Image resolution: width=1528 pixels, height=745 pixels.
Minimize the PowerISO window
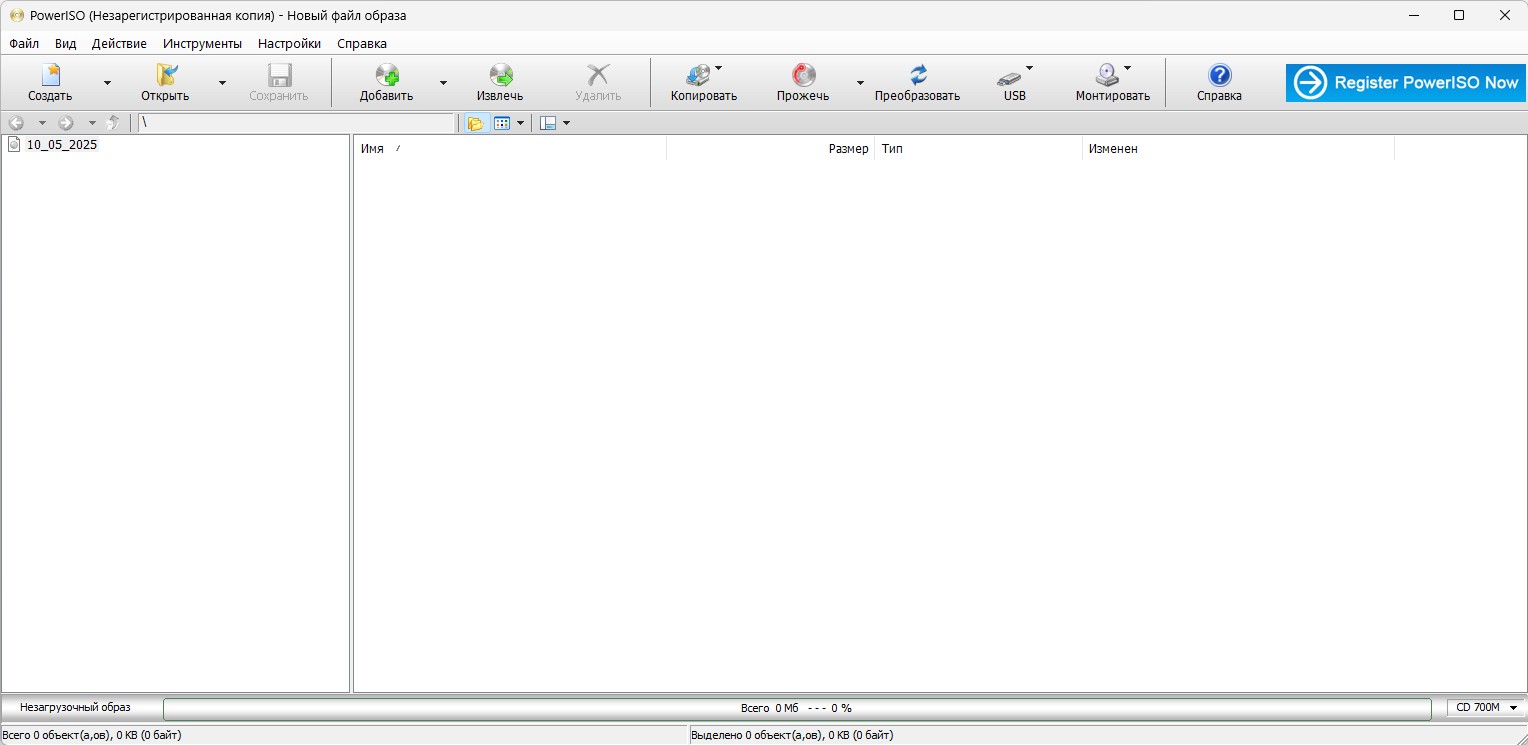[x=1414, y=15]
